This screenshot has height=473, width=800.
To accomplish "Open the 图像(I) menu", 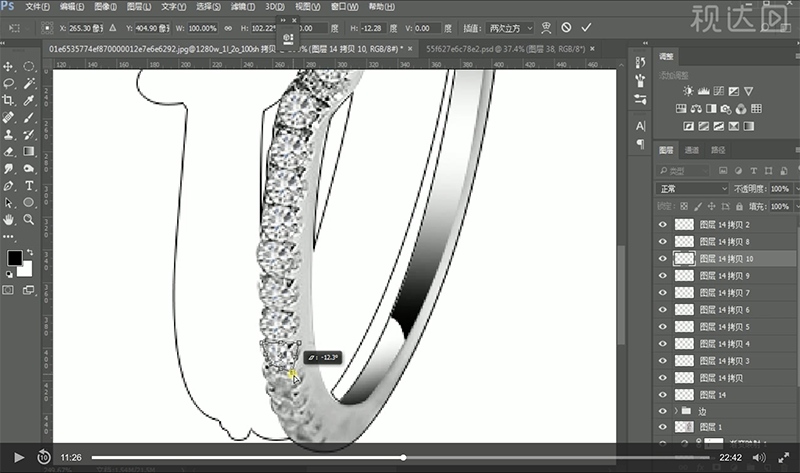I will pyautogui.click(x=106, y=7).
